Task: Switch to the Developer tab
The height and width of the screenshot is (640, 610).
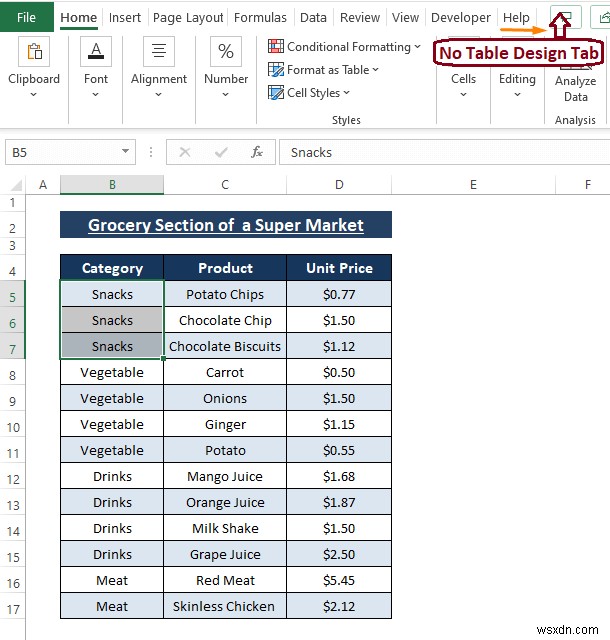Action: (x=461, y=18)
